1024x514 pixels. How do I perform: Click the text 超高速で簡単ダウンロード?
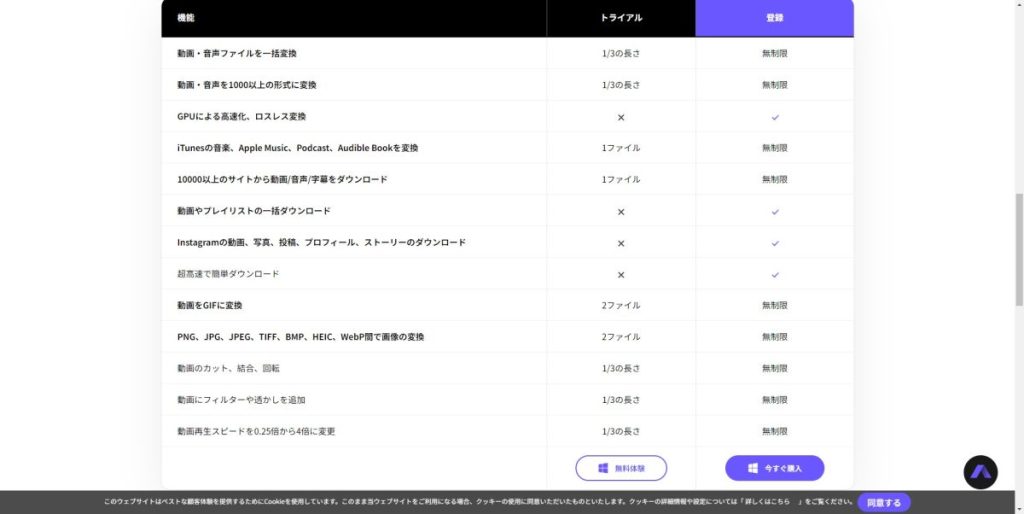click(x=228, y=274)
